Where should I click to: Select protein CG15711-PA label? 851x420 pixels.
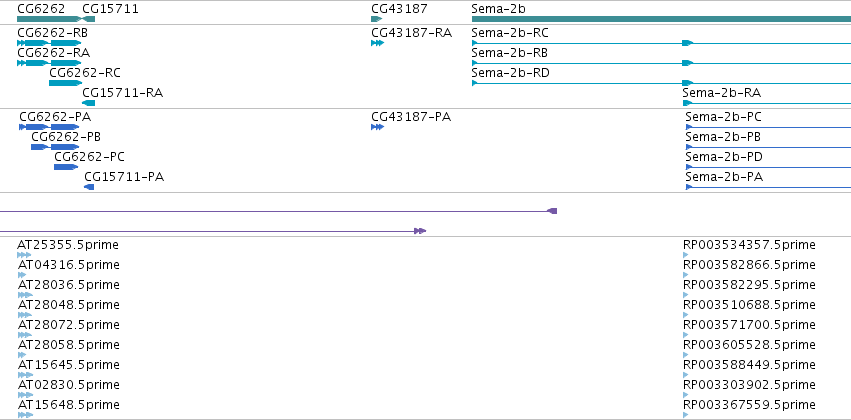click(x=124, y=177)
